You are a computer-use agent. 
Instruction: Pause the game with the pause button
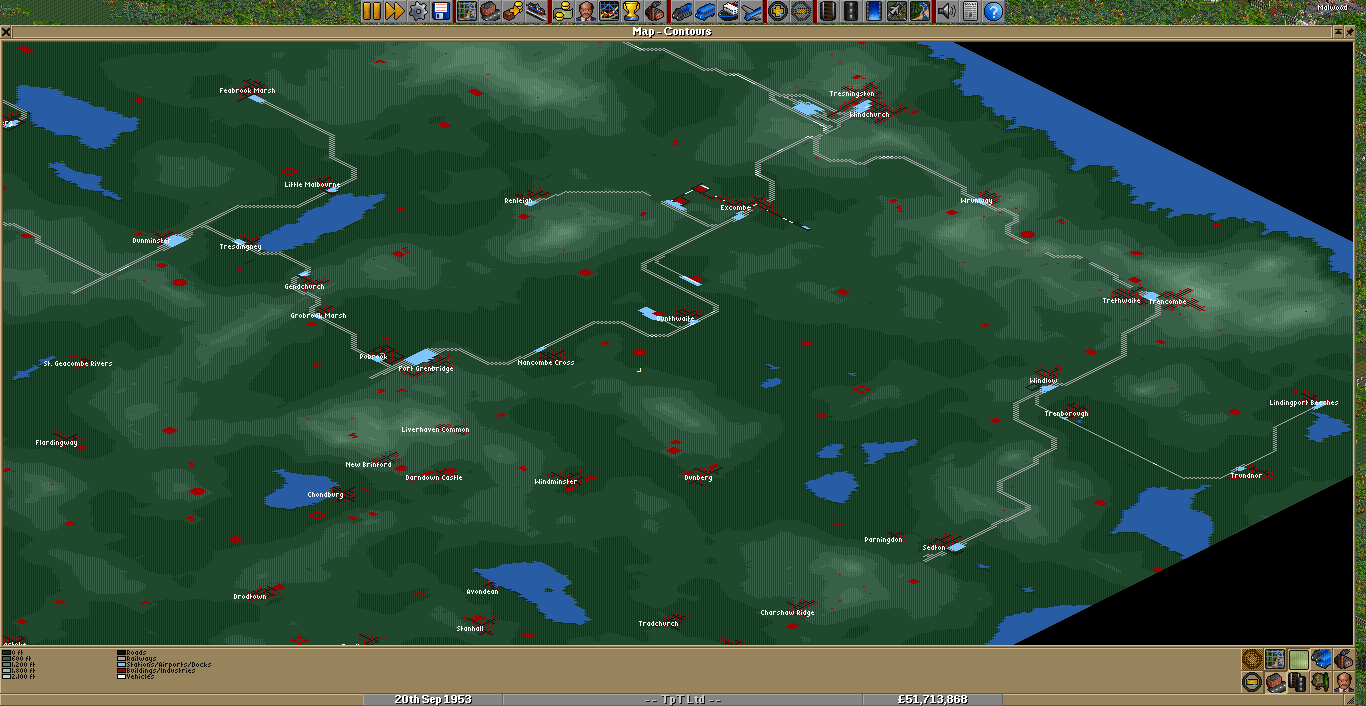click(372, 12)
